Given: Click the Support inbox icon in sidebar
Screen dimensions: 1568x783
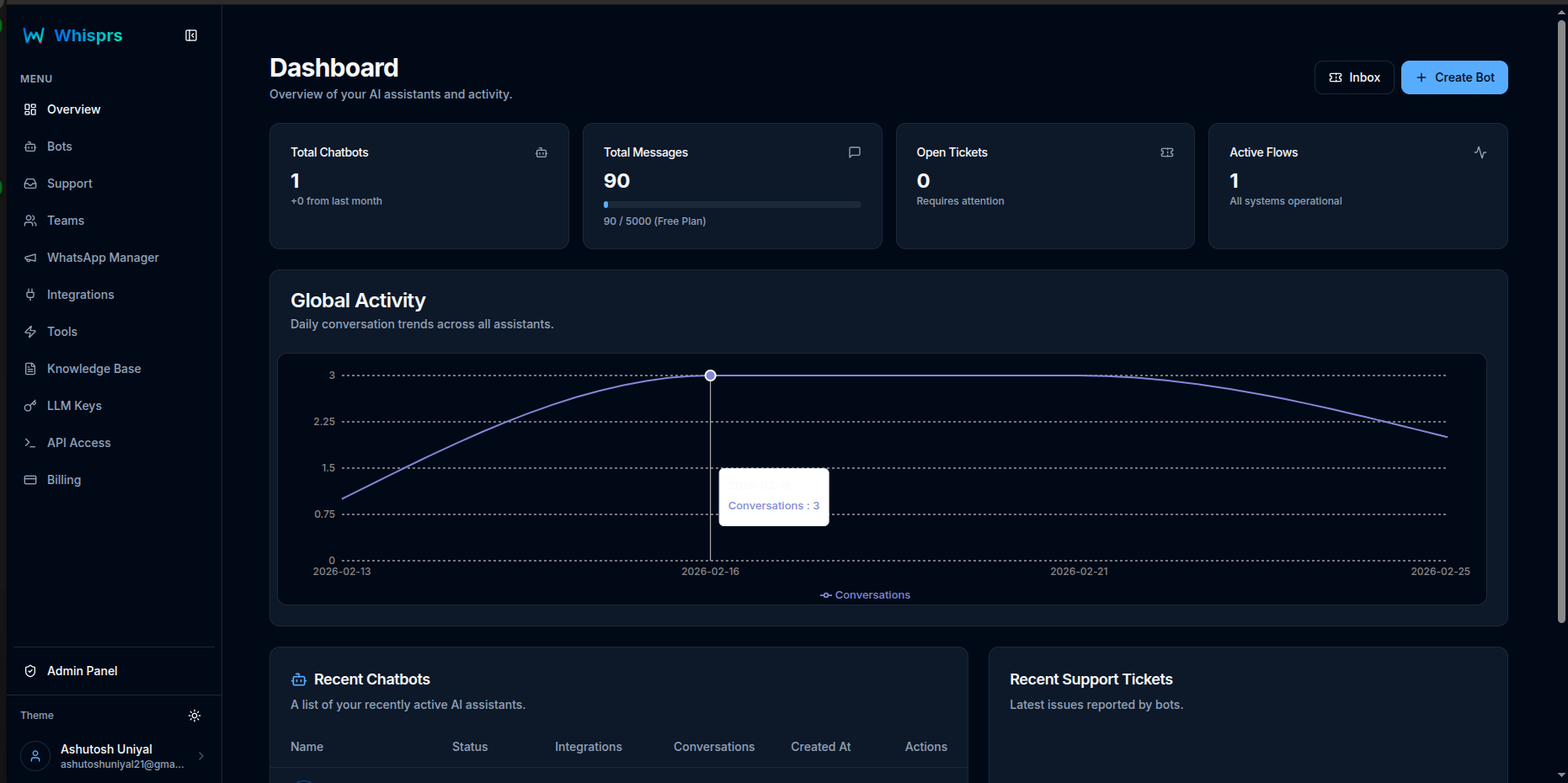Looking at the screenshot, I should [x=30, y=184].
